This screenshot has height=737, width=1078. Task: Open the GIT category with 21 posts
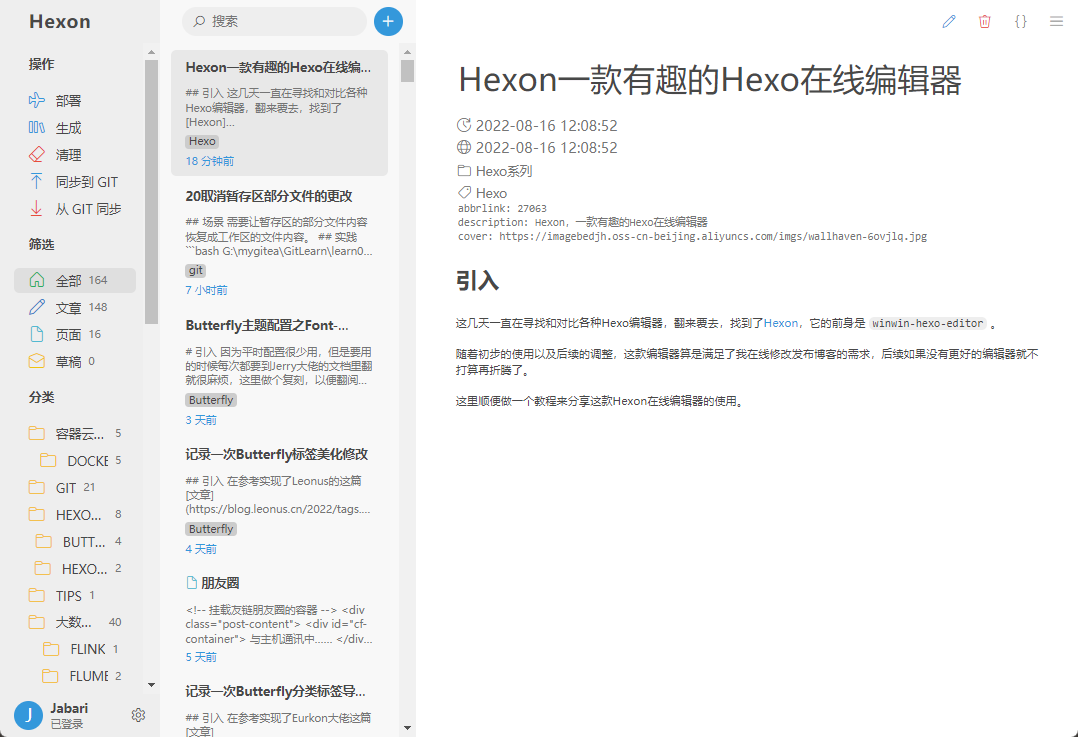click(75, 487)
